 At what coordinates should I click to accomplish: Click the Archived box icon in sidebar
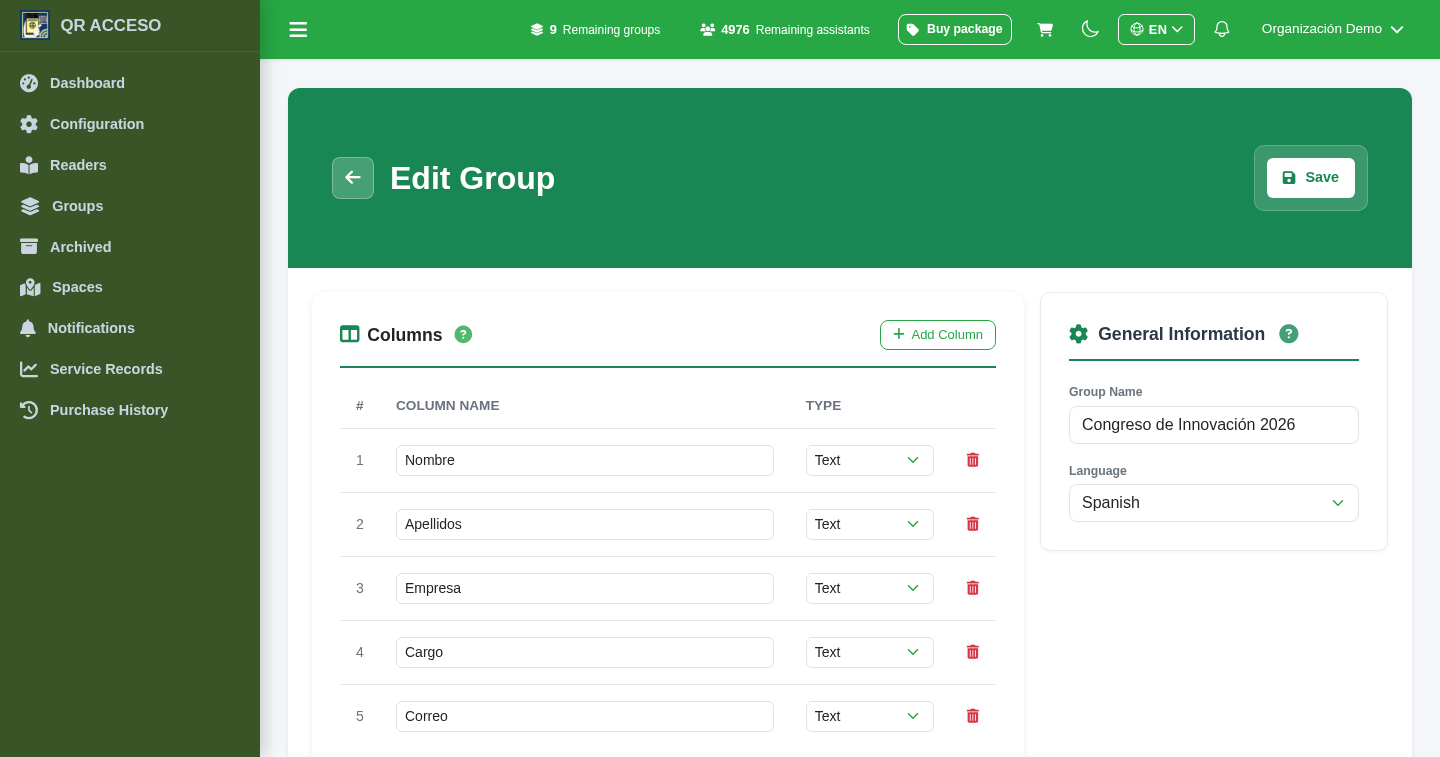pos(29,247)
